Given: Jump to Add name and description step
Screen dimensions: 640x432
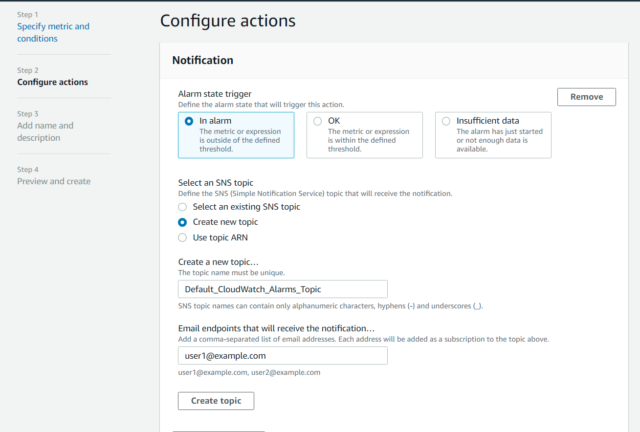Looking at the screenshot, I should click(x=45, y=131).
